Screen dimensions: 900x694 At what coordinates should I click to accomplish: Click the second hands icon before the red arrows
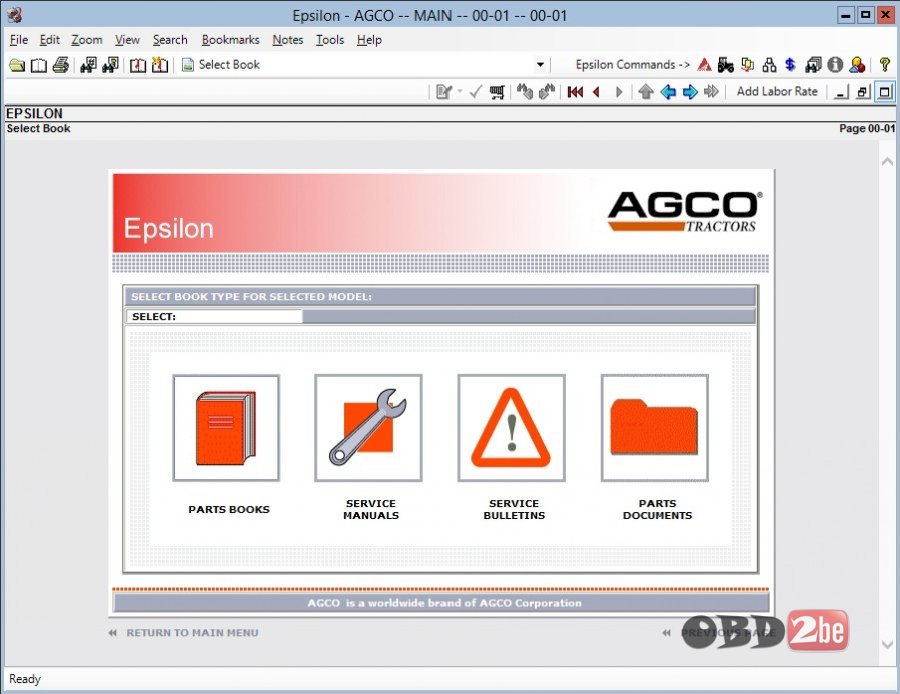point(546,92)
